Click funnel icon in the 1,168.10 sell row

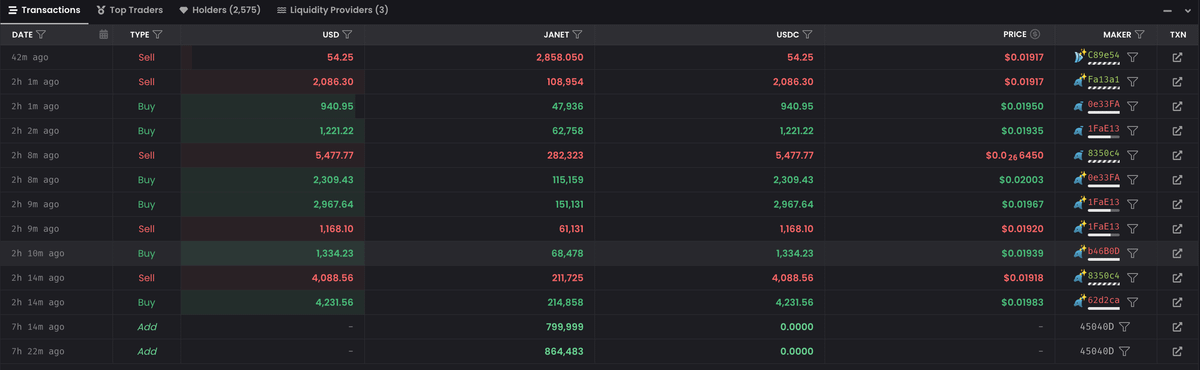point(1133,229)
